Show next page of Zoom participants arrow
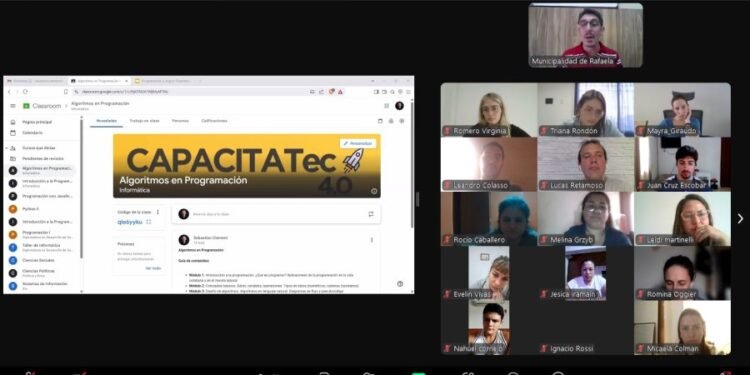The height and width of the screenshot is (375, 750). (740, 219)
